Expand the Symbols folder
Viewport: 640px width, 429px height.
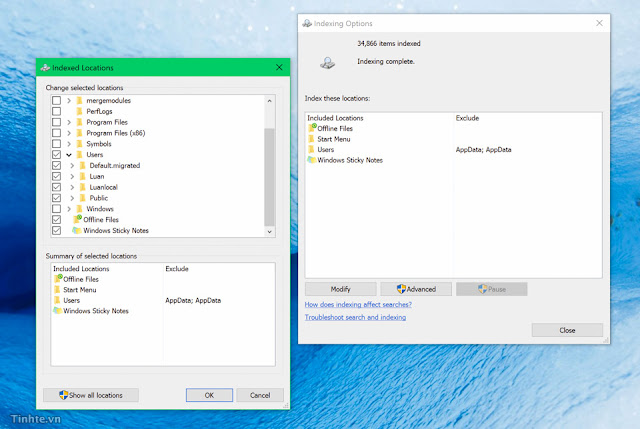coord(69,144)
